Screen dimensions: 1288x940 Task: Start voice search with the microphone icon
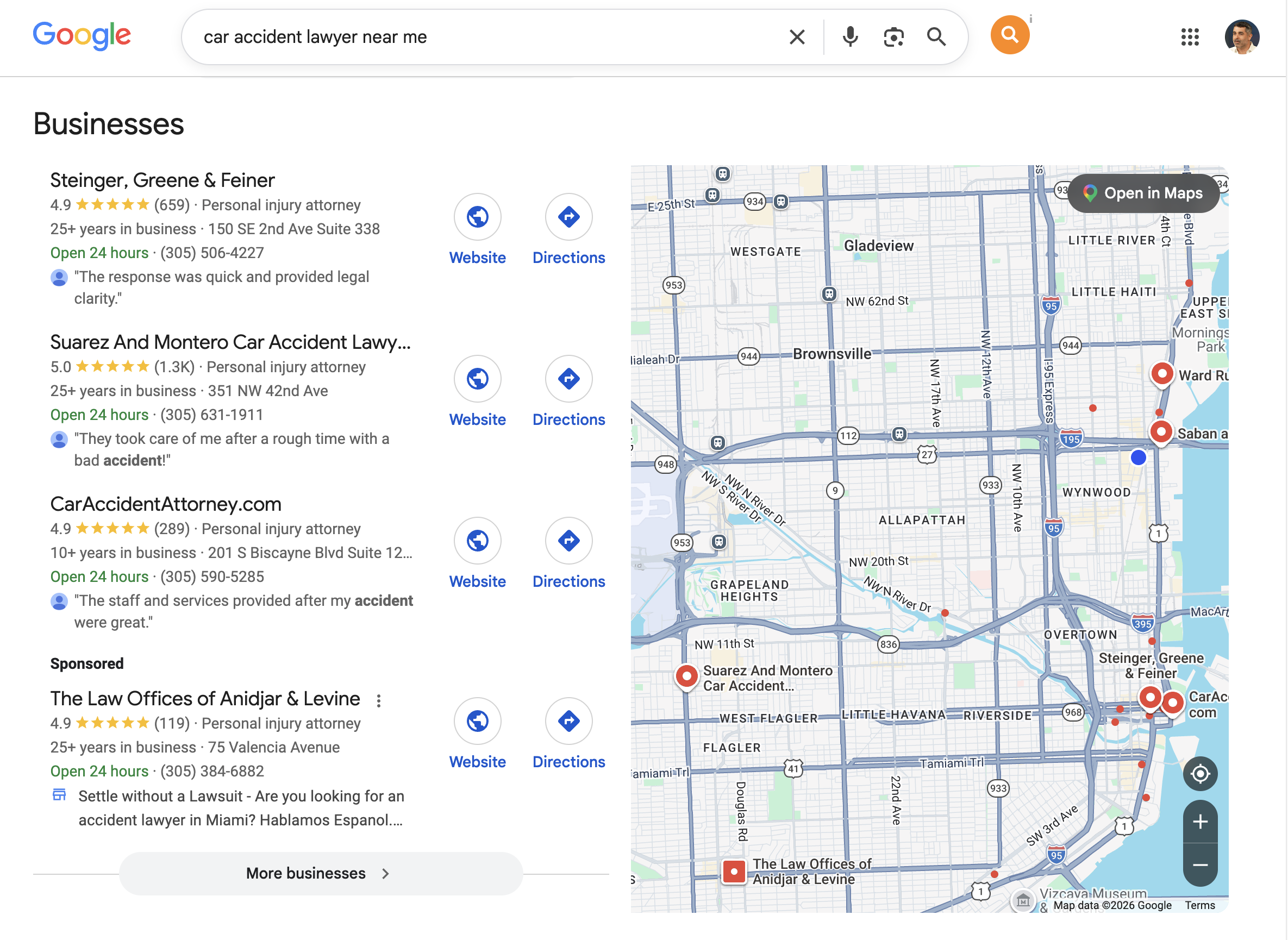[850, 37]
